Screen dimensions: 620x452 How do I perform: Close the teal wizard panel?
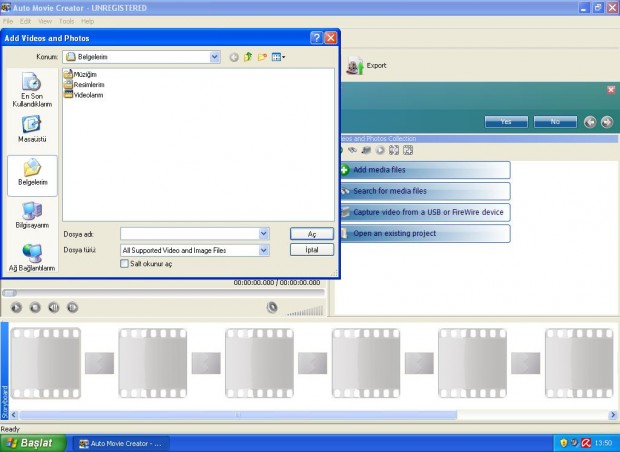pyautogui.click(x=611, y=90)
